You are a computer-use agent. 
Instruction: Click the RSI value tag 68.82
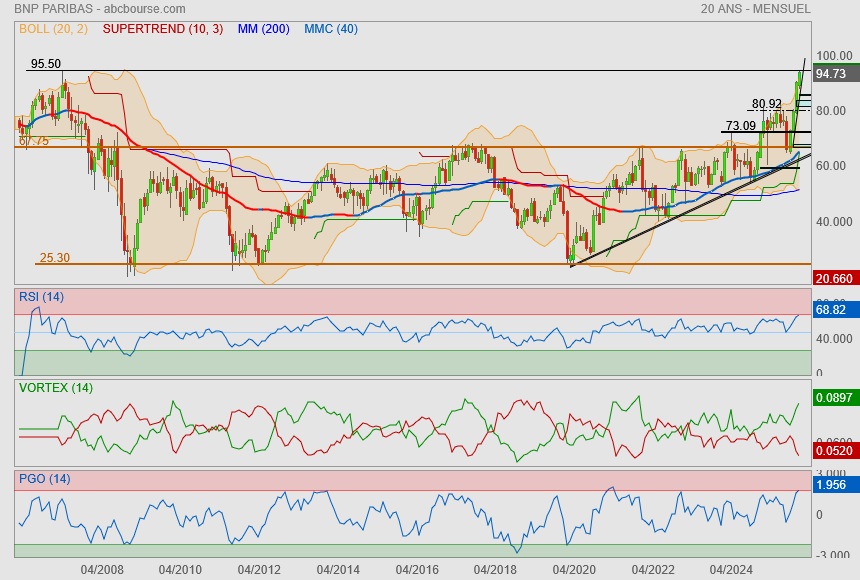tap(831, 311)
